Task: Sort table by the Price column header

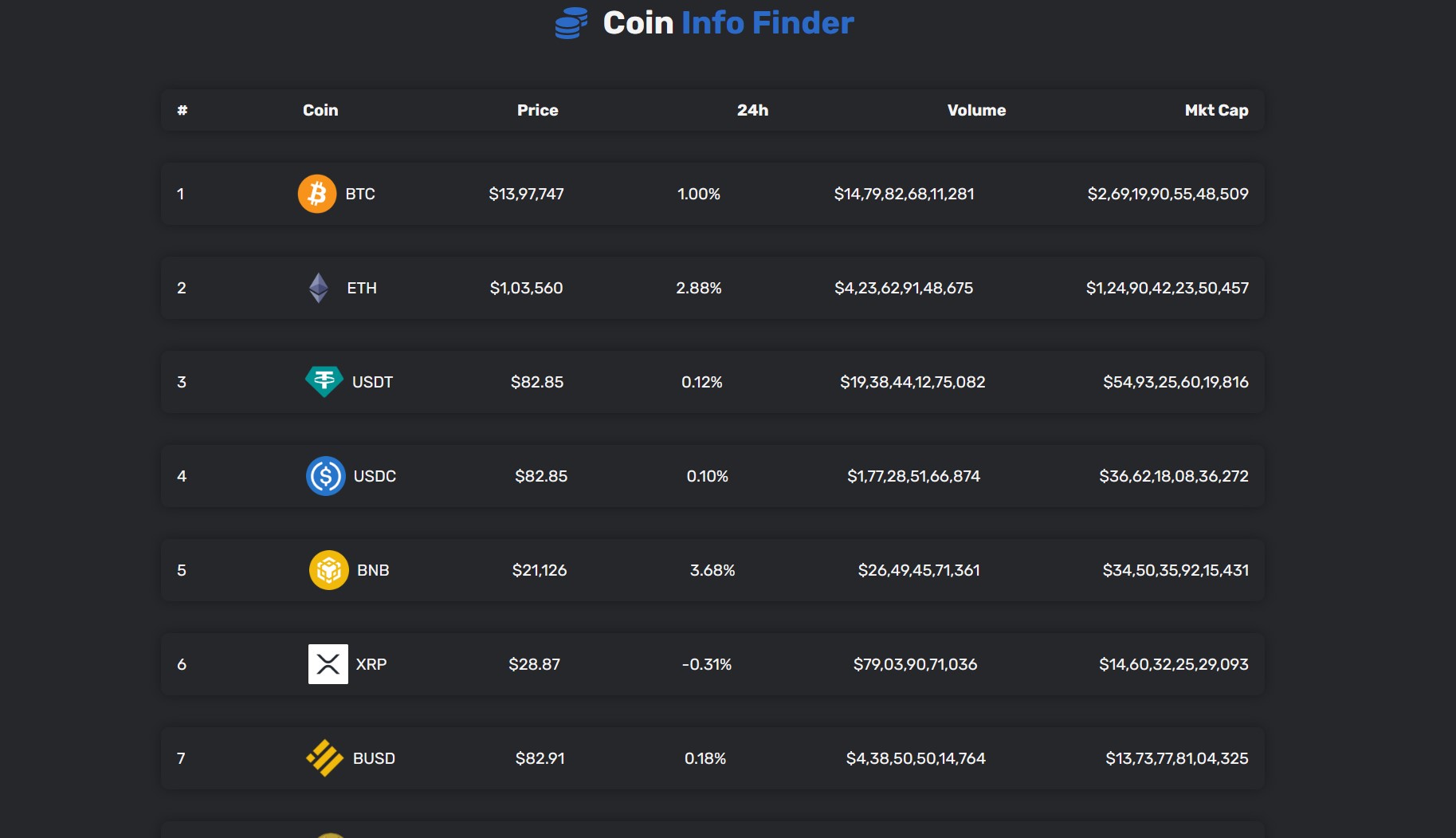Action: 537,110
